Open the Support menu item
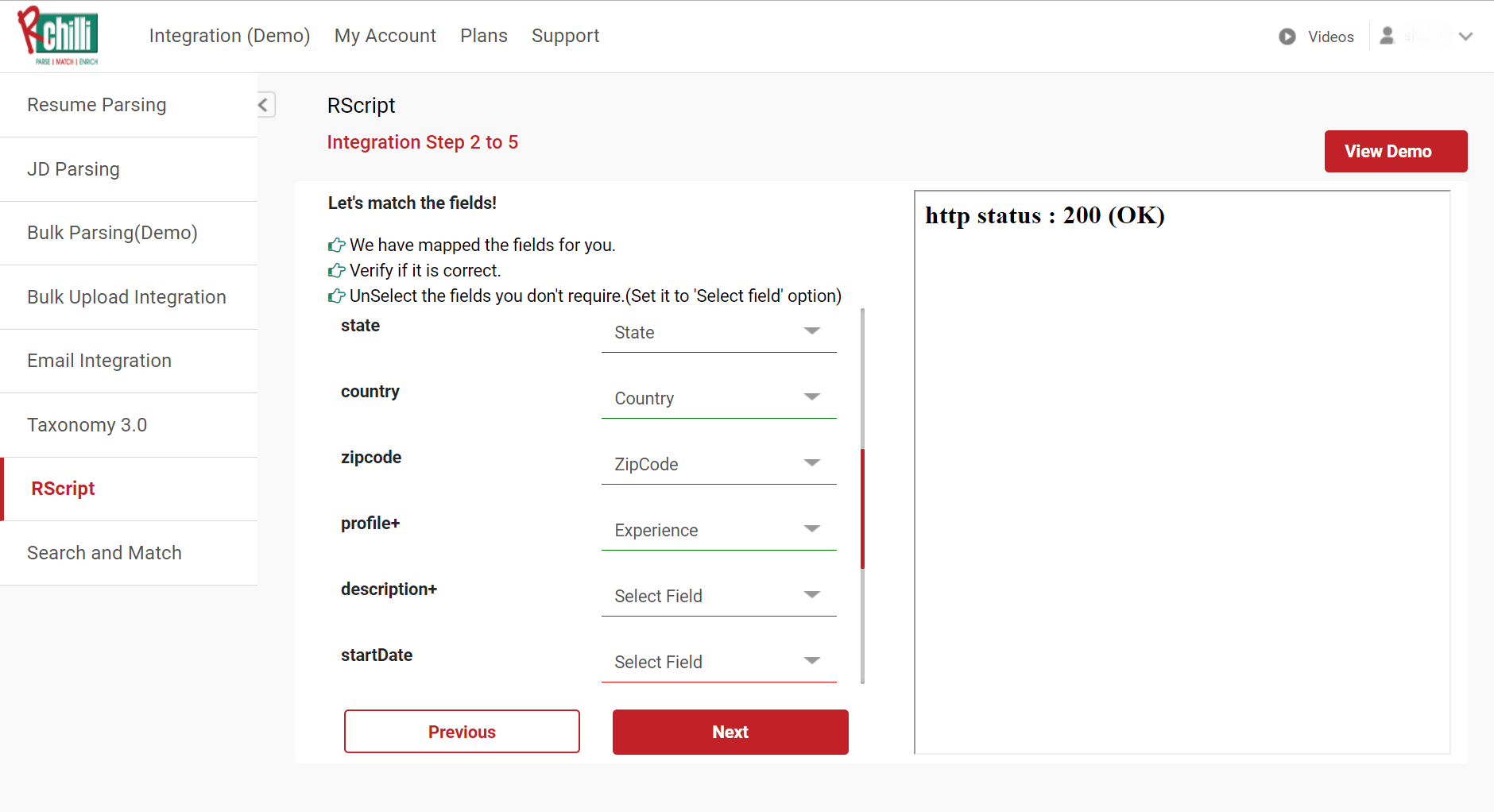The width and height of the screenshot is (1494, 812). pyautogui.click(x=566, y=36)
